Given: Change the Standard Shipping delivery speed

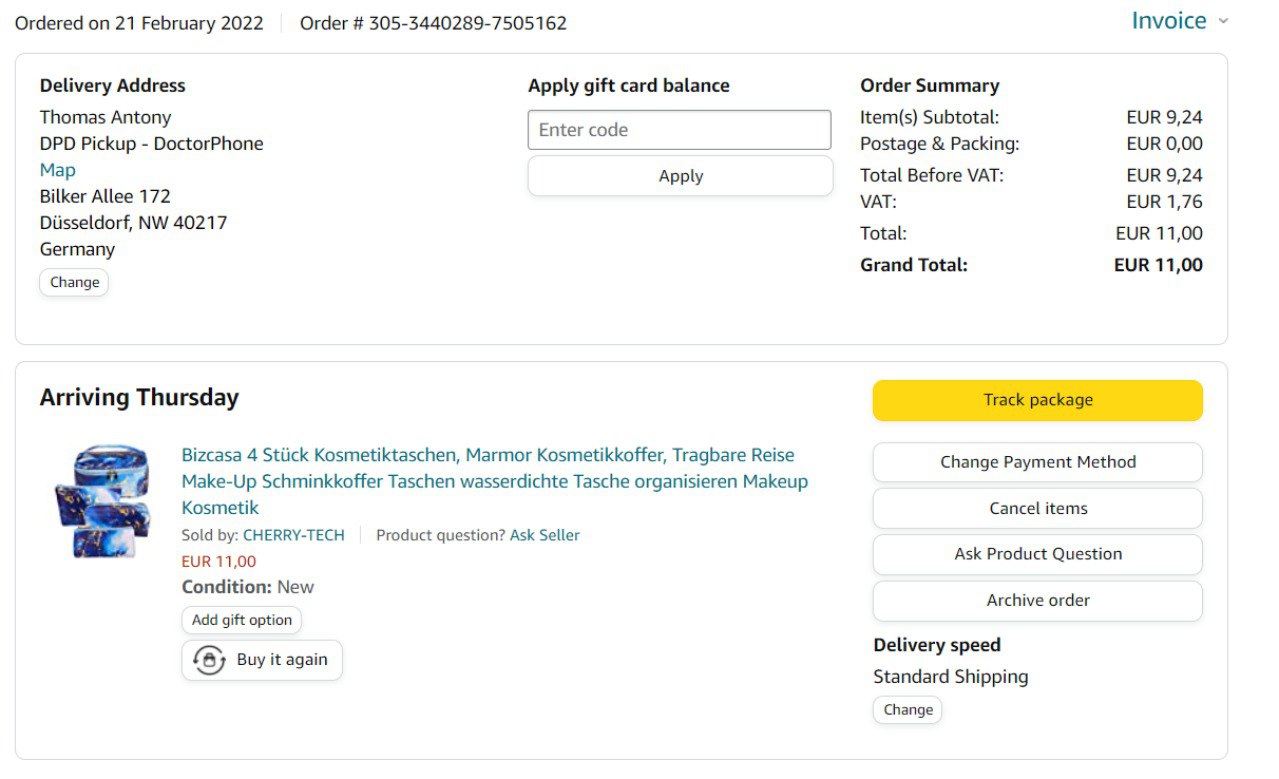Looking at the screenshot, I should tap(907, 710).
